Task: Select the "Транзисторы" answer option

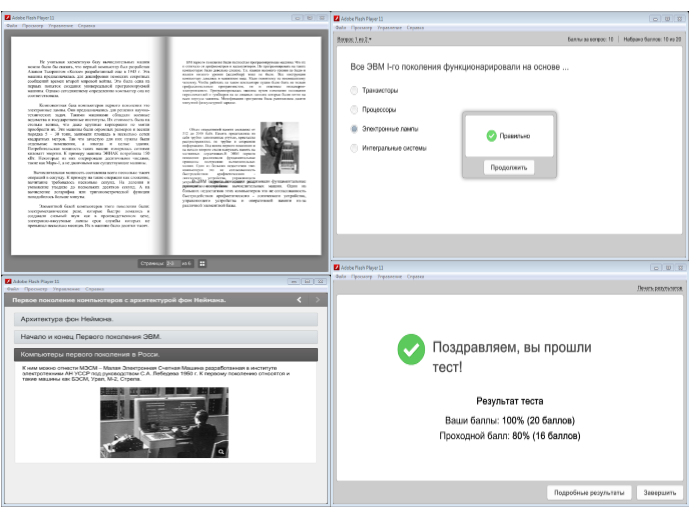Action: point(354,91)
